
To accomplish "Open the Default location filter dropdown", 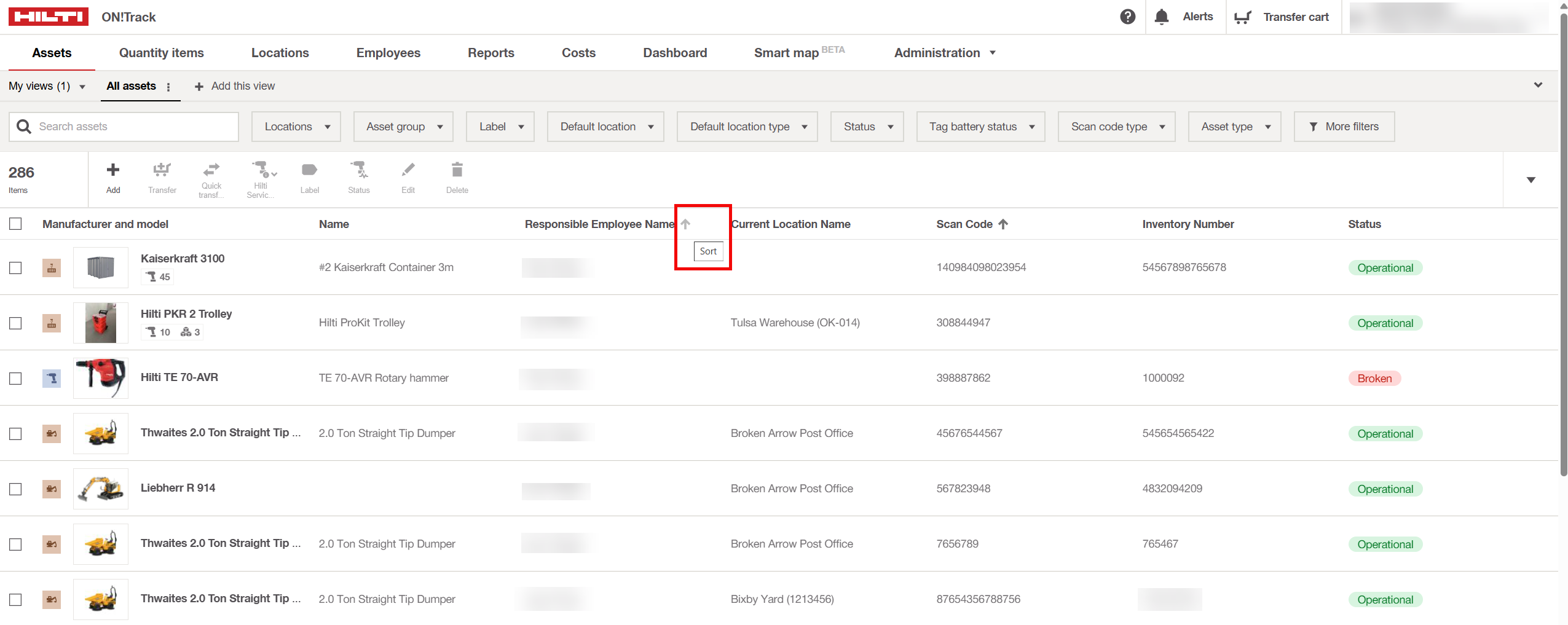I will pos(605,127).
